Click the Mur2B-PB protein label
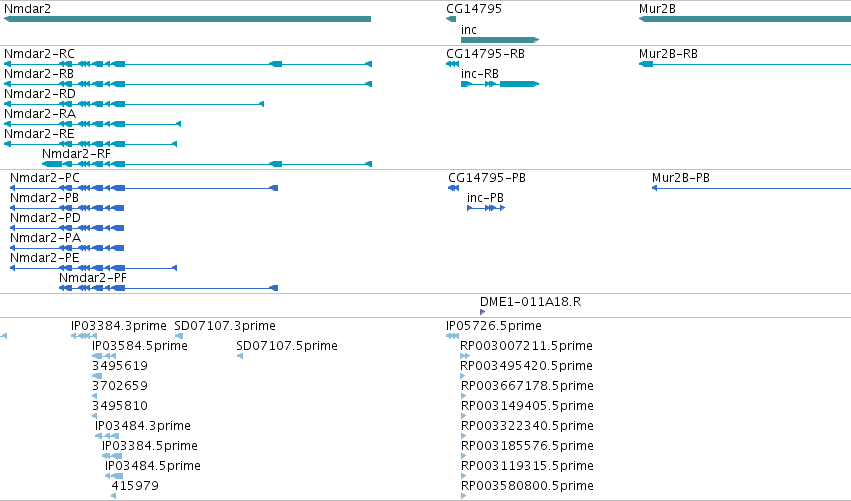 click(x=681, y=178)
